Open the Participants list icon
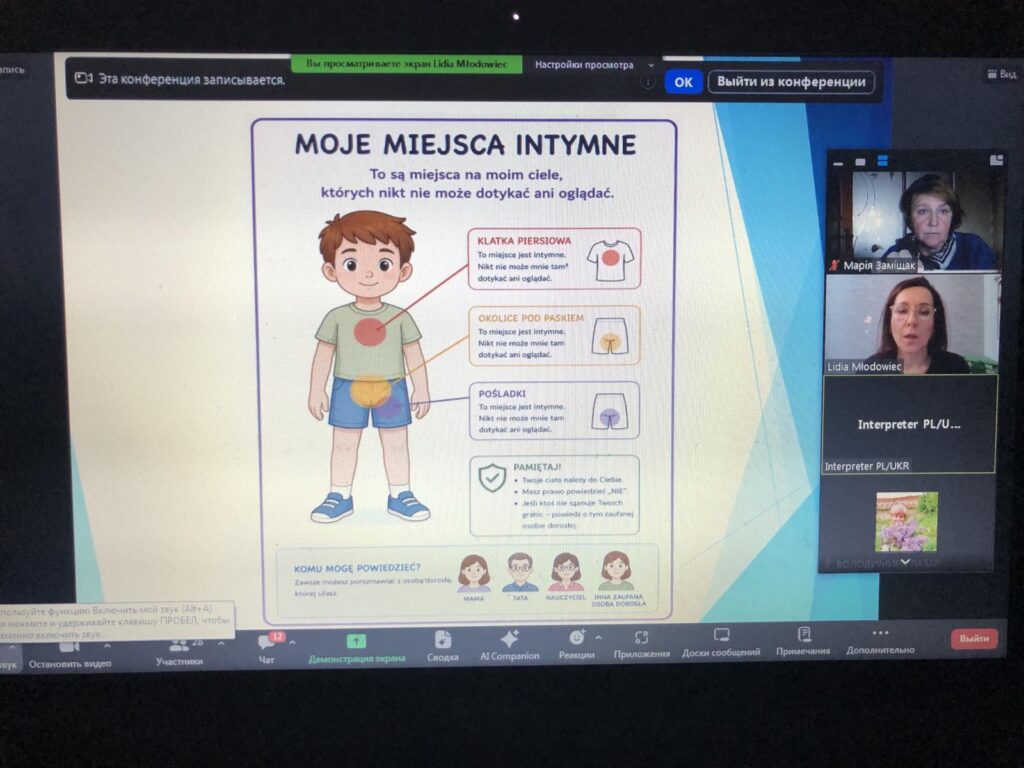The height and width of the screenshot is (768, 1024). point(178,645)
